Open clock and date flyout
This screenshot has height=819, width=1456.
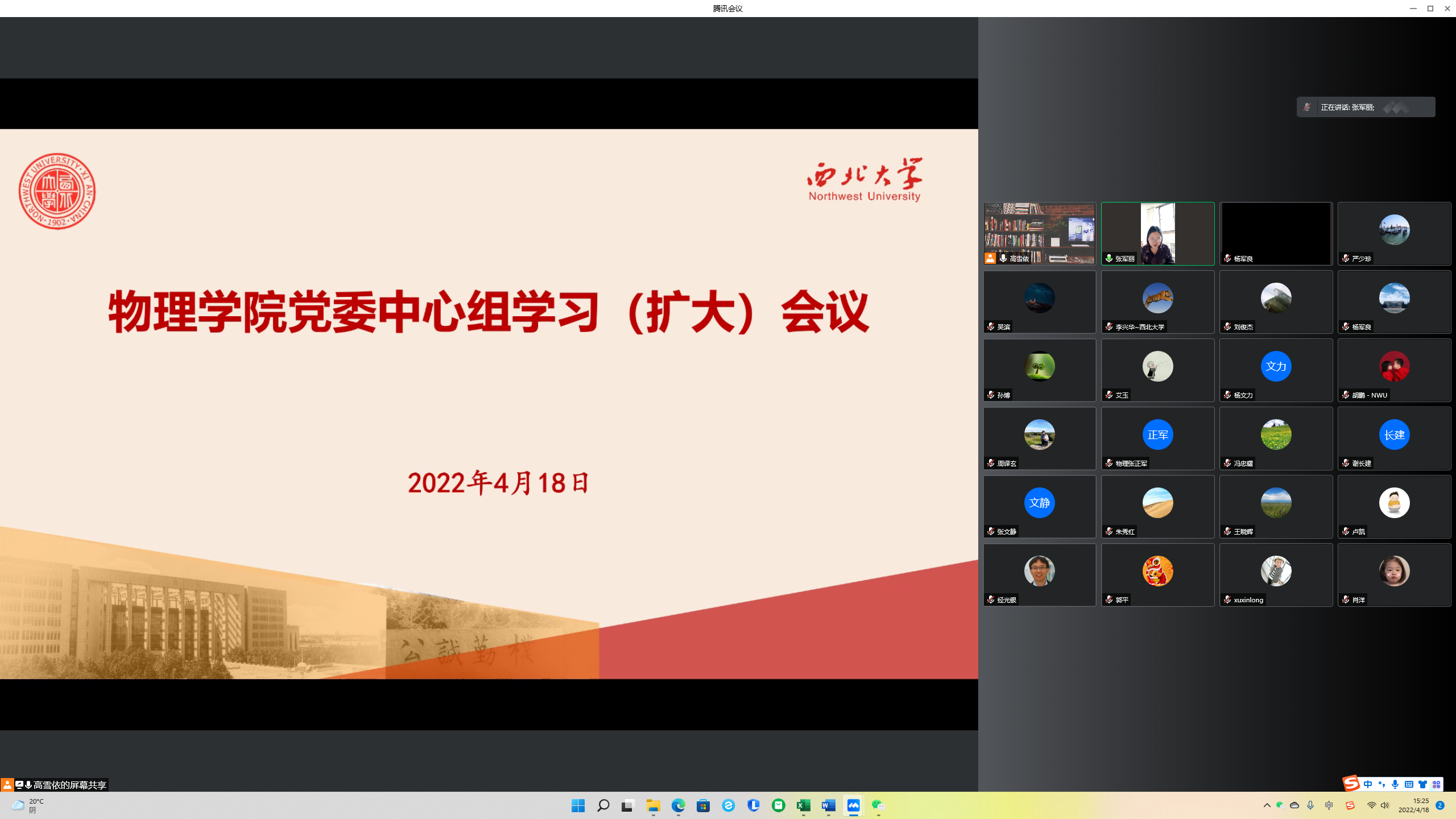click(1413, 805)
